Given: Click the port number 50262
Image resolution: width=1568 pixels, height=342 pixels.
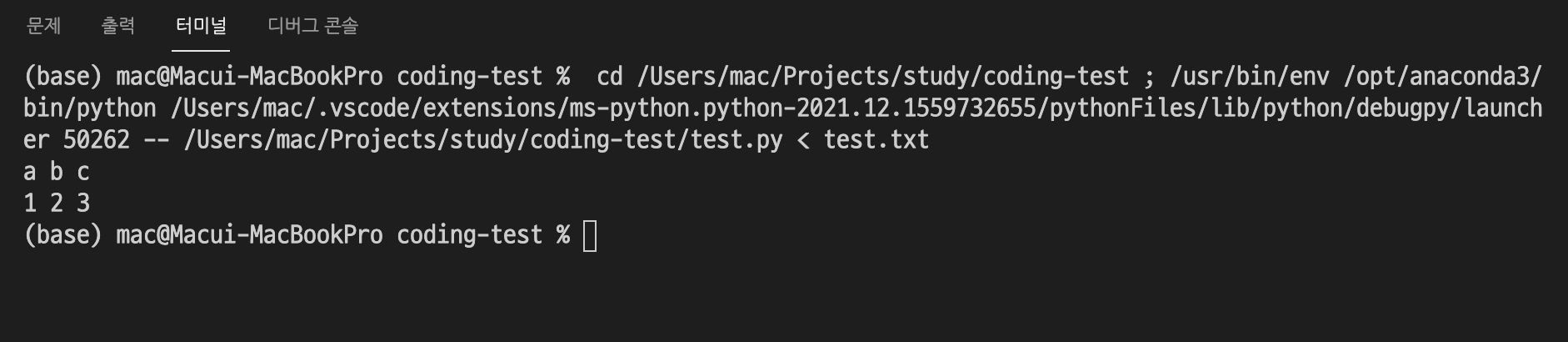Looking at the screenshot, I should click(97, 140).
